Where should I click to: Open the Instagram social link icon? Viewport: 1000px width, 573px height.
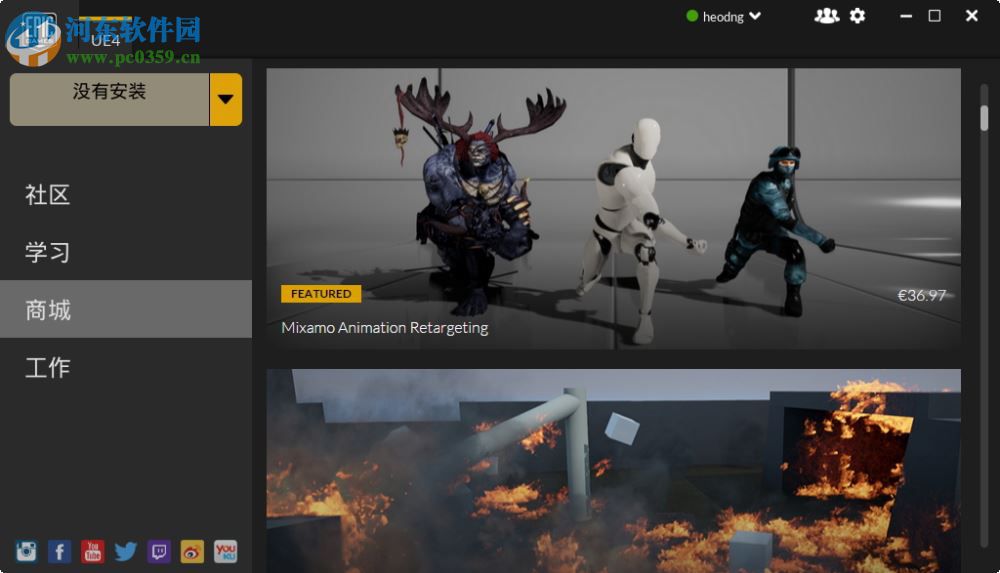(x=26, y=551)
